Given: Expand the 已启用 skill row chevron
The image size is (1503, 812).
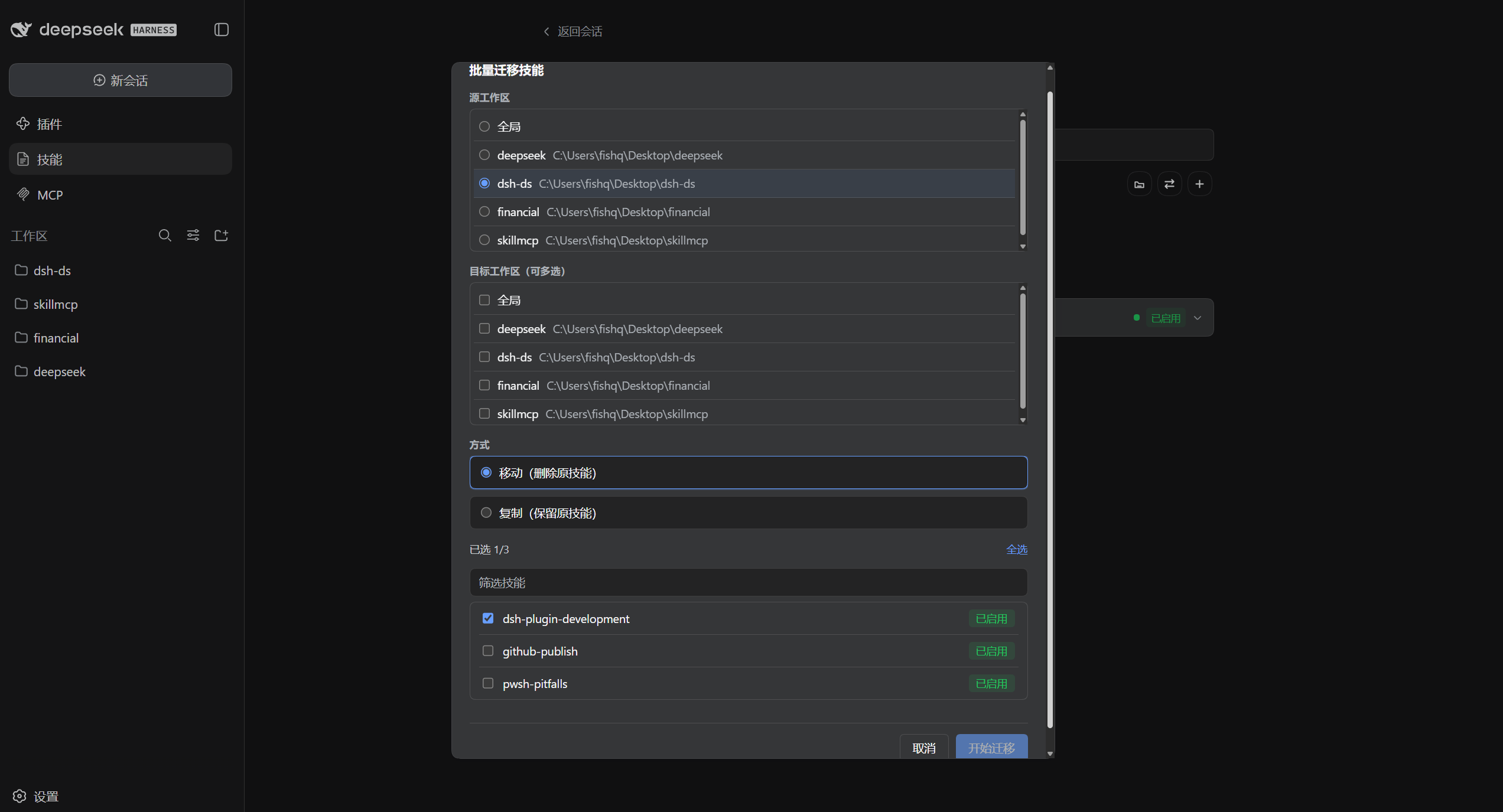Looking at the screenshot, I should pos(1198,318).
